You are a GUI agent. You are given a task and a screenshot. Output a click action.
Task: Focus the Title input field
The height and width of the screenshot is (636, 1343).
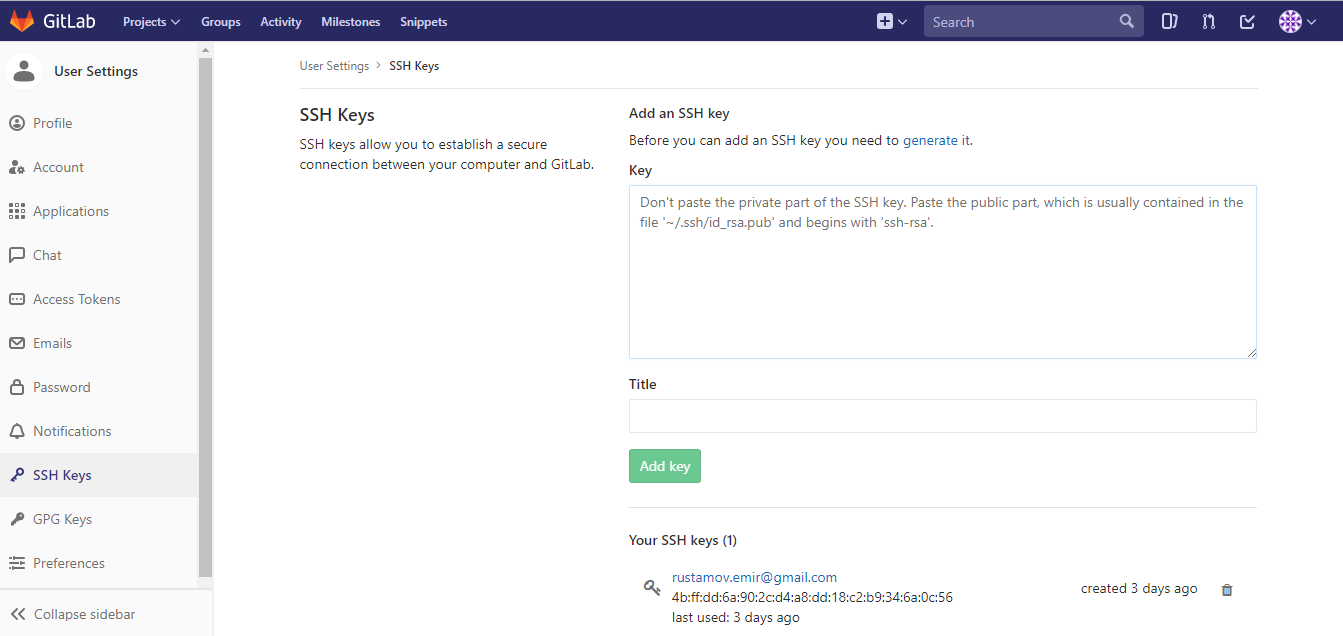point(942,416)
